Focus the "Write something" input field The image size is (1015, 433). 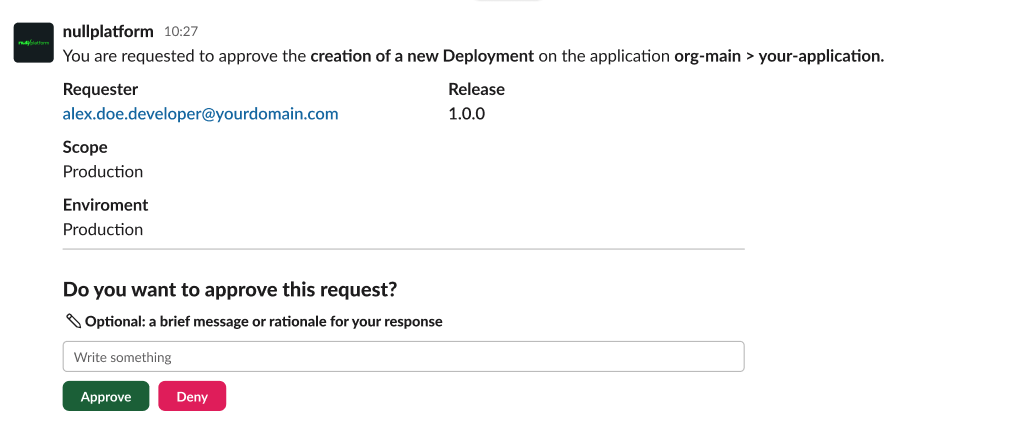(x=403, y=357)
